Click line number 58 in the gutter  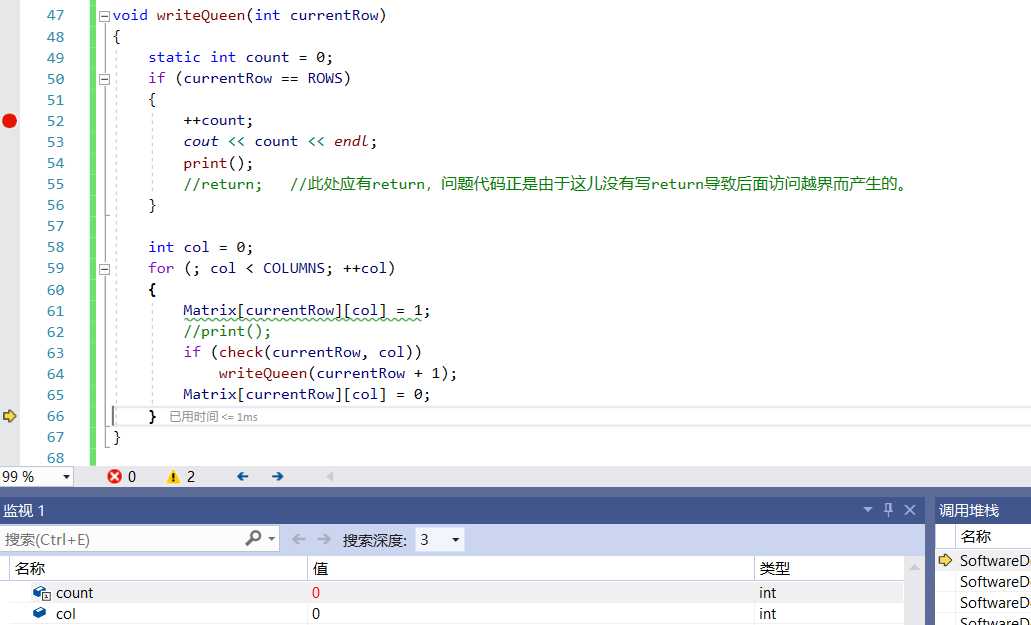click(x=55, y=248)
